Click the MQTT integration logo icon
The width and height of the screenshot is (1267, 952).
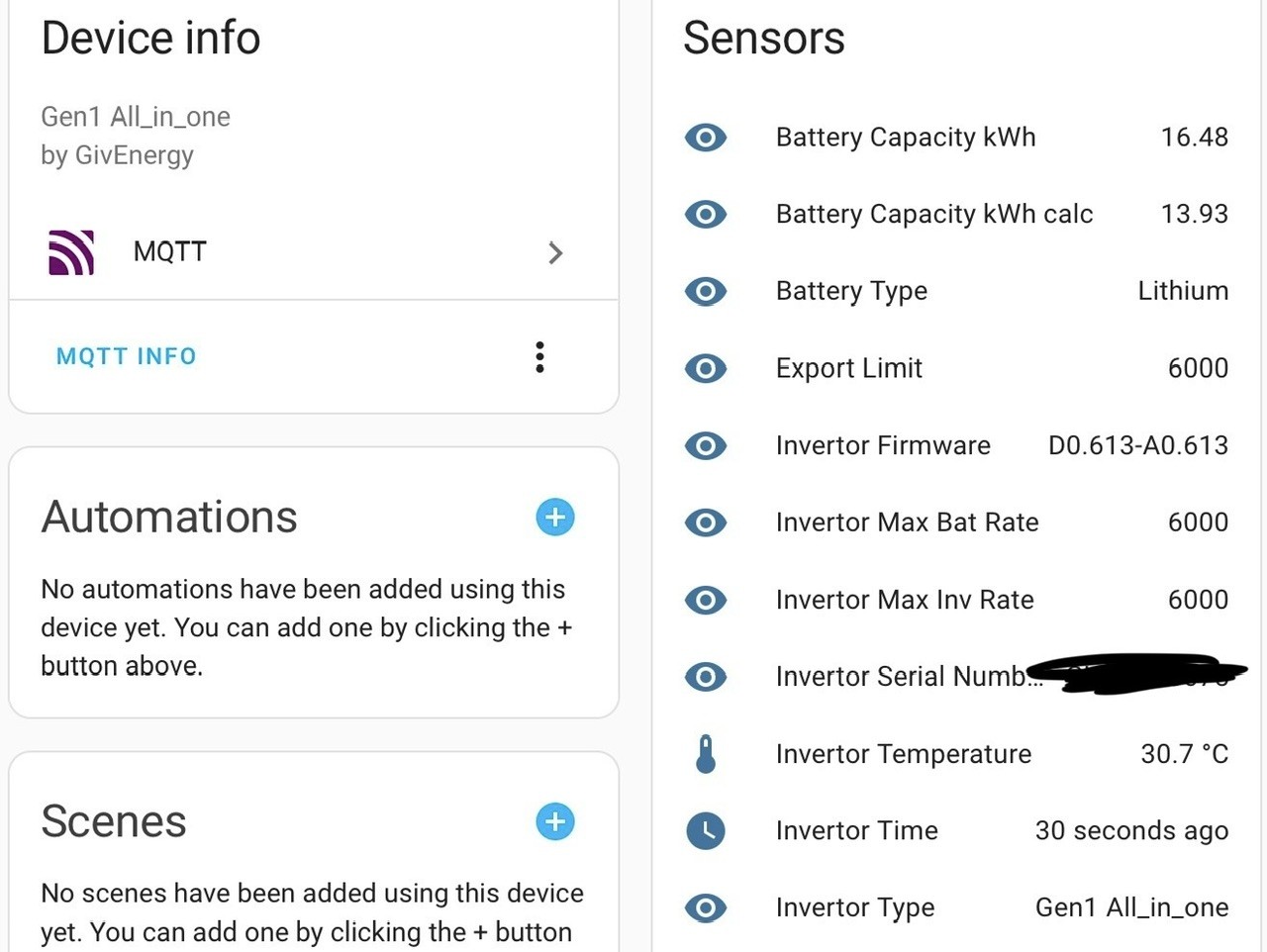(71, 252)
